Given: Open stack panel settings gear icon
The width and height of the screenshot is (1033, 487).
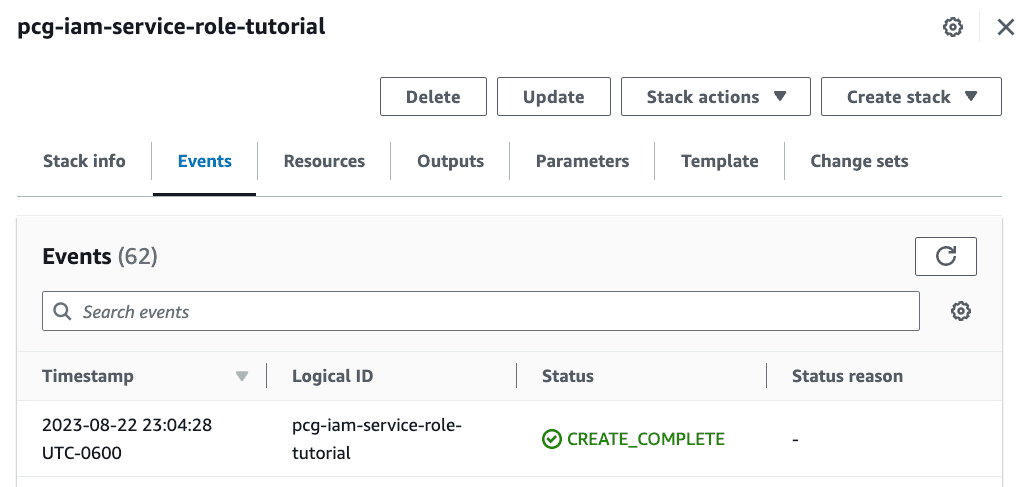Looking at the screenshot, I should click(x=953, y=27).
